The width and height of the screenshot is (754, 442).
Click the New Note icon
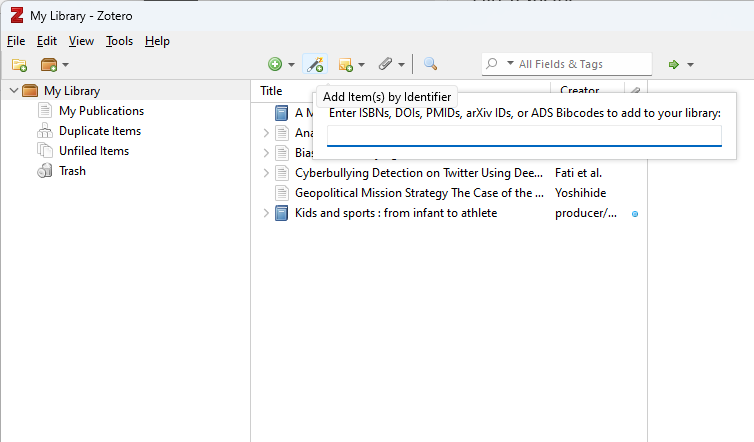(x=346, y=65)
